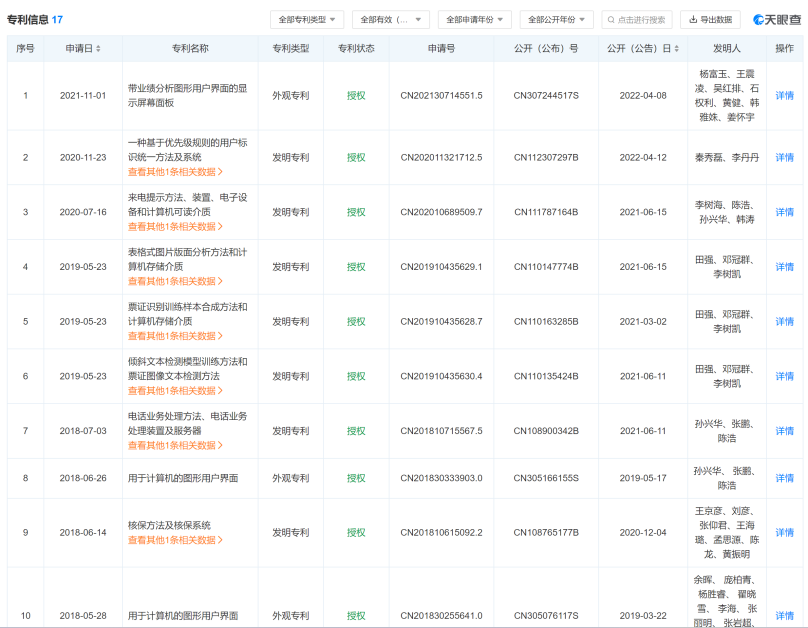This screenshot has width=808, height=628.
Task: Open the 全部专利类型 dropdown
Action: [307, 20]
